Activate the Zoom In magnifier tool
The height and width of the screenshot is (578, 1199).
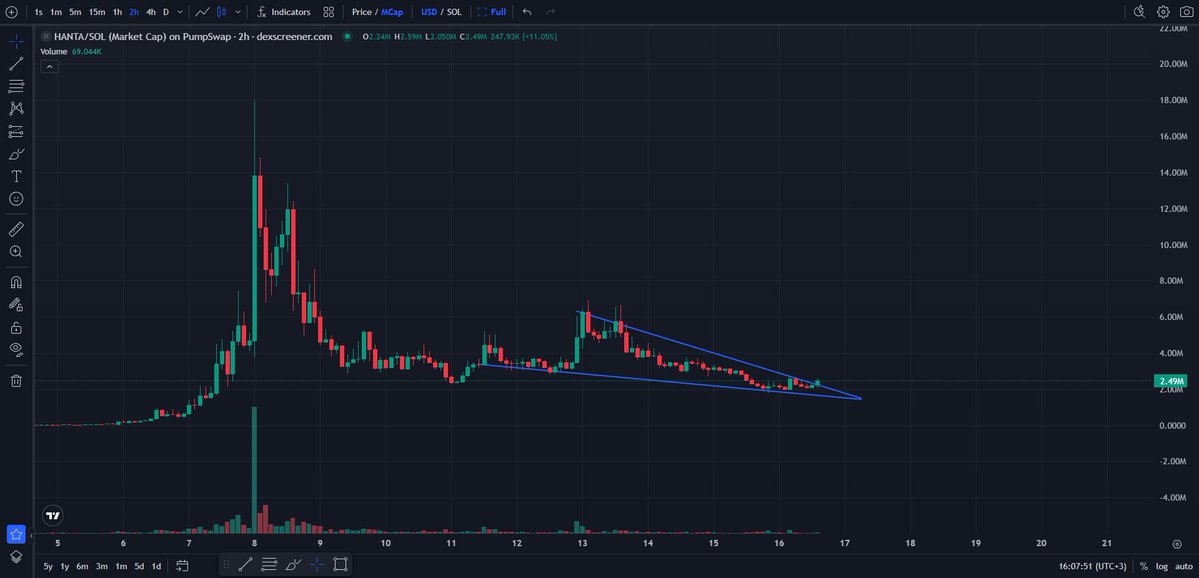point(16,252)
